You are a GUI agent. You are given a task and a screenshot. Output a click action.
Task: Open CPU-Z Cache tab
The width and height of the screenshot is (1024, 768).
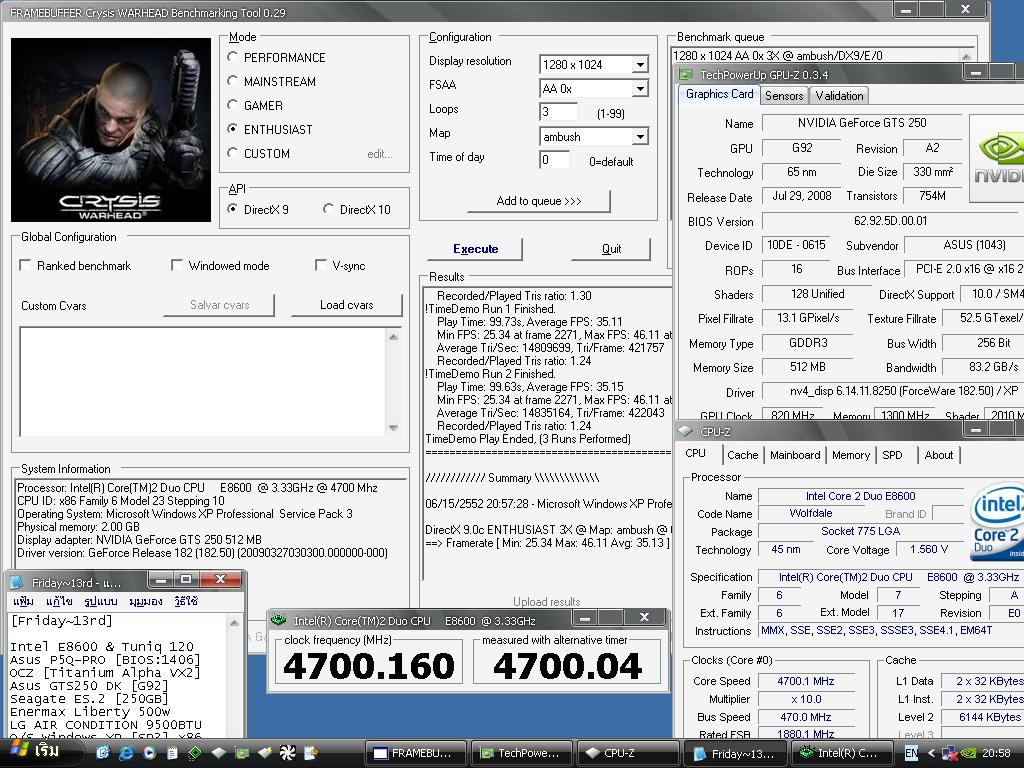coord(743,455)
